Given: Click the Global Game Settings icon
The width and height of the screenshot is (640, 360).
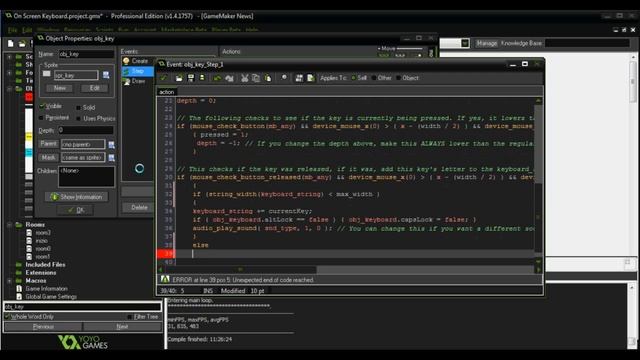Looking at the screenshot, I should point(19,297).
